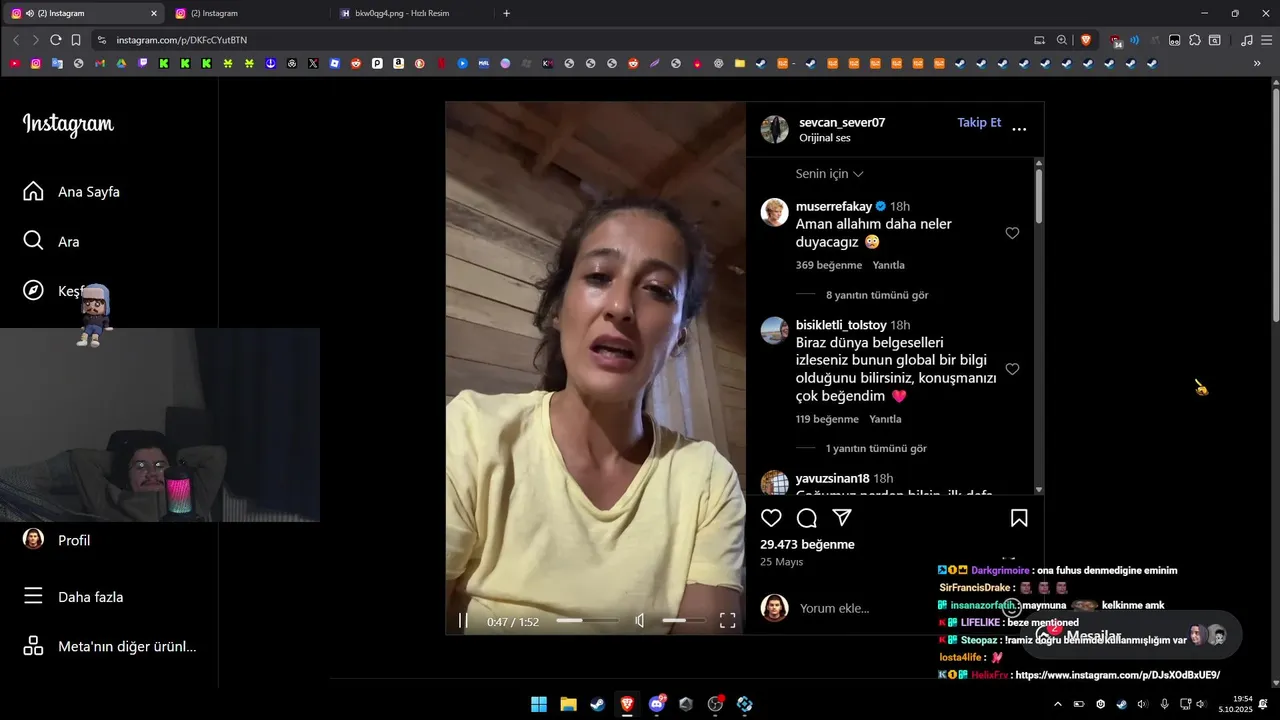1280x720 pixels.
Task: Click Takip Et to follow sevcan_sever07
Action: tap(979, 122)
